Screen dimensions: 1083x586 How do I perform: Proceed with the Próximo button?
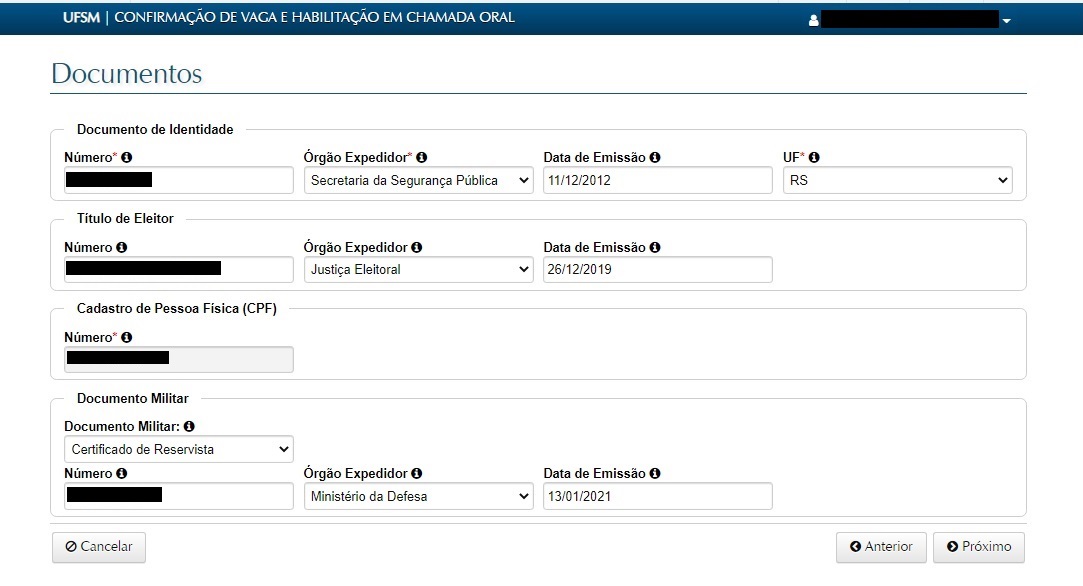pos(978,547)
